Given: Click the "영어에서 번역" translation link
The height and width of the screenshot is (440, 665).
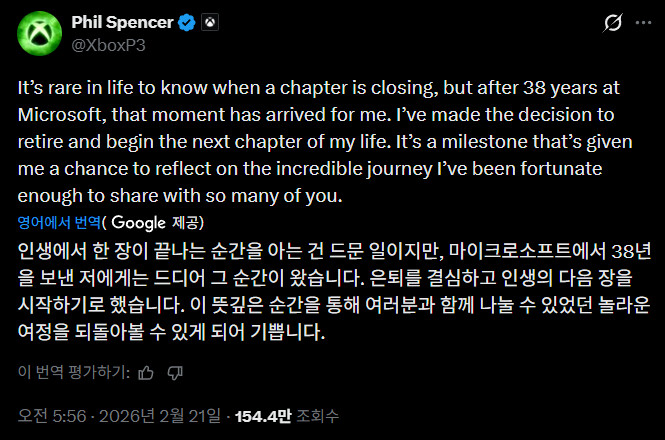Looking at the screenshot, I should point(59,222).
